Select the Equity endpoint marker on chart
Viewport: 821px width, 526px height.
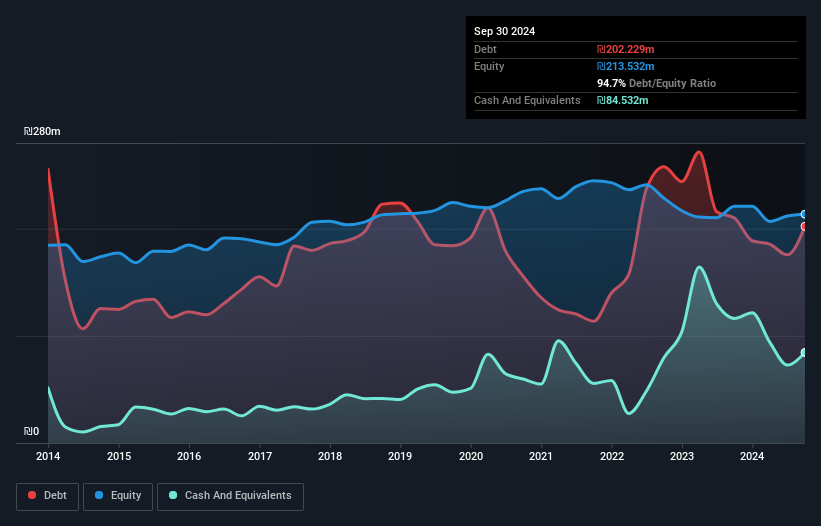[x=804, y=215]
